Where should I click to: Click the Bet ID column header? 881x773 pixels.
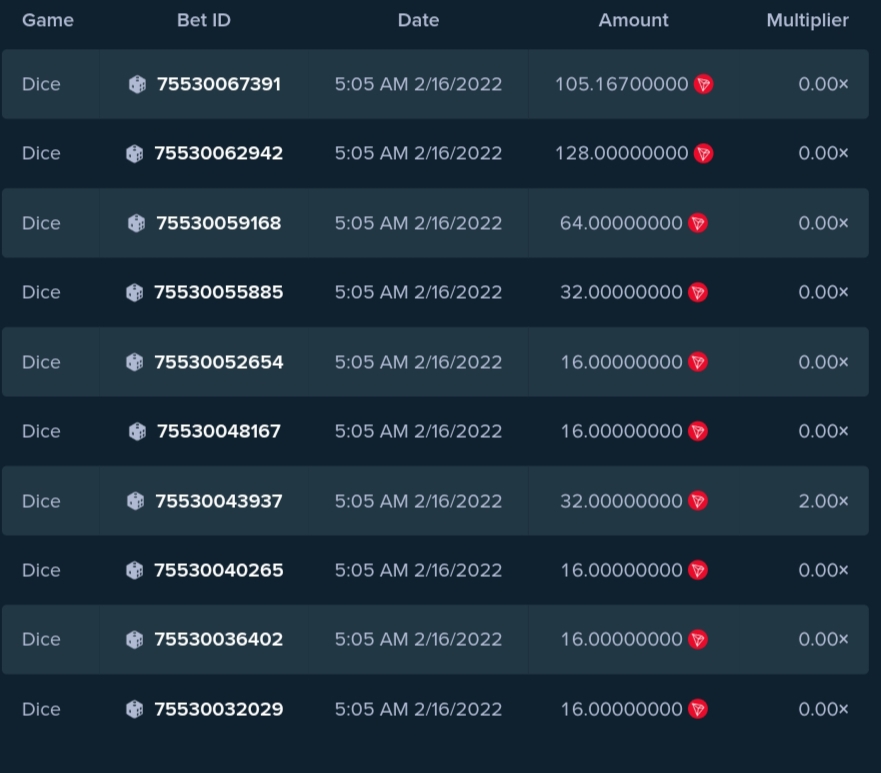coord(204,21)
